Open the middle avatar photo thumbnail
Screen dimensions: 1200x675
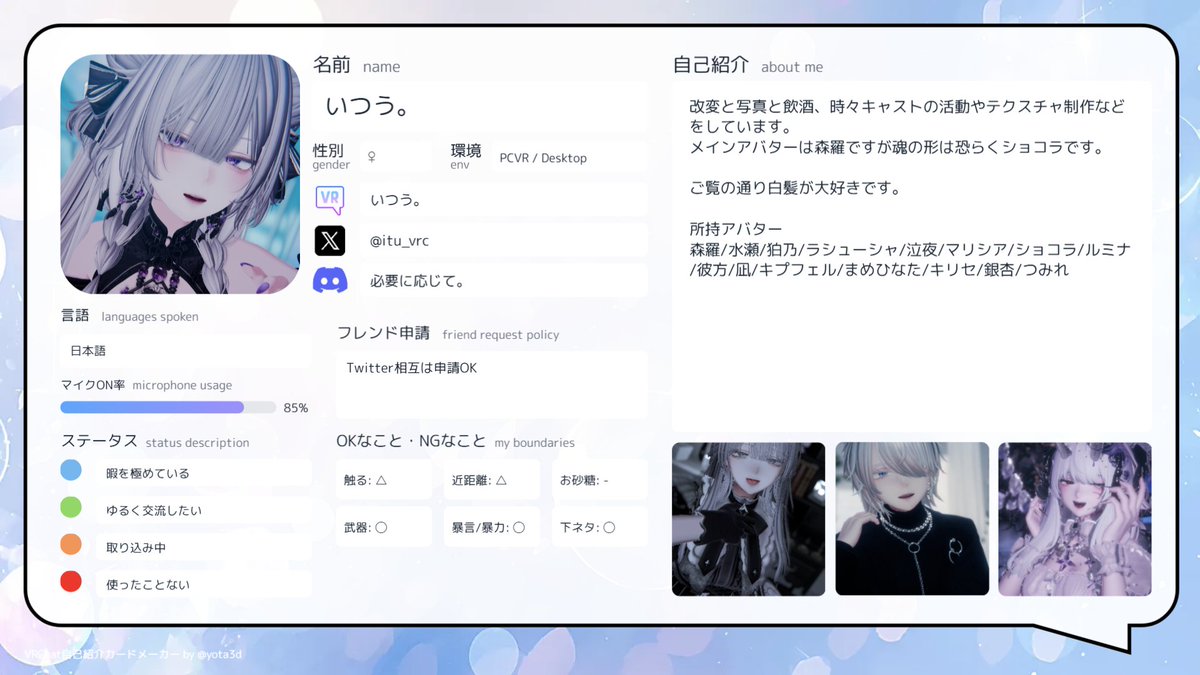pos(912,519)
